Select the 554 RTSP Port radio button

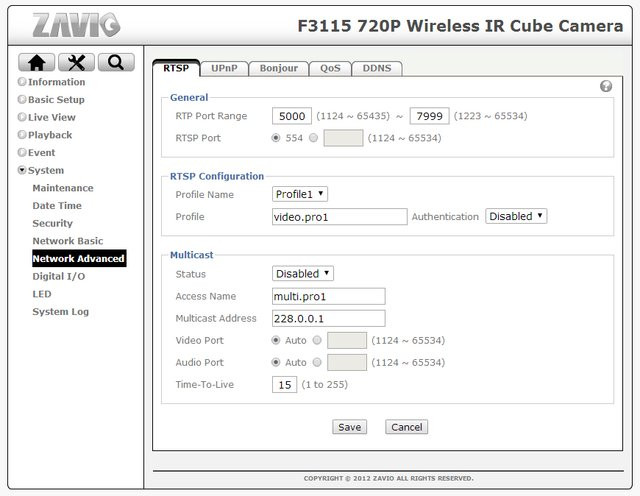[276, 138]
